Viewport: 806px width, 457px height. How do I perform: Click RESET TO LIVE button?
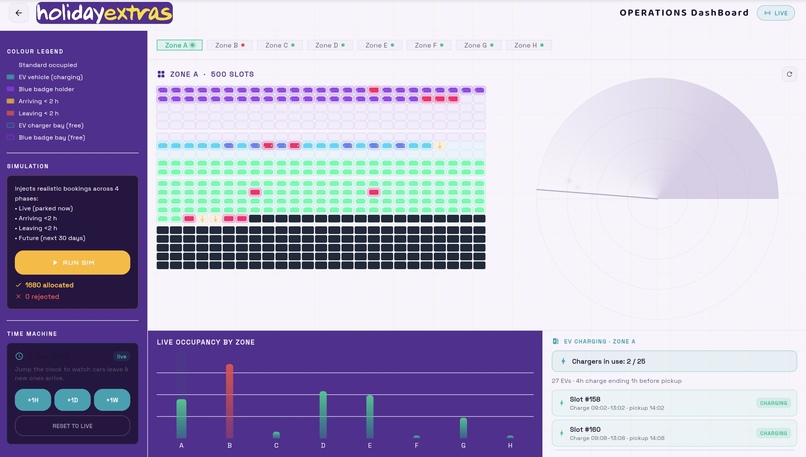(72, 426)
